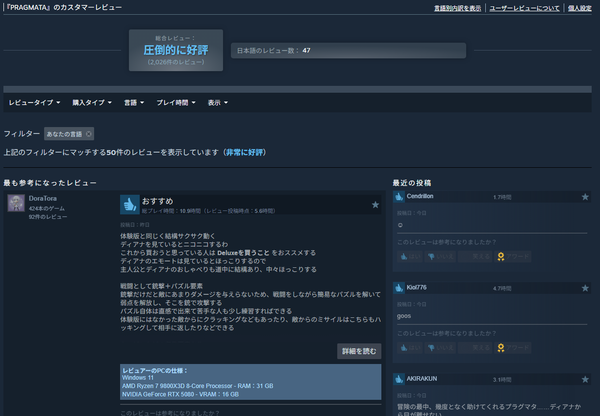Image resolution: width=600 pixels, height=416 pixels.
Task: Click 詳細を読む to expand the review
Action: tap(359, 351)
